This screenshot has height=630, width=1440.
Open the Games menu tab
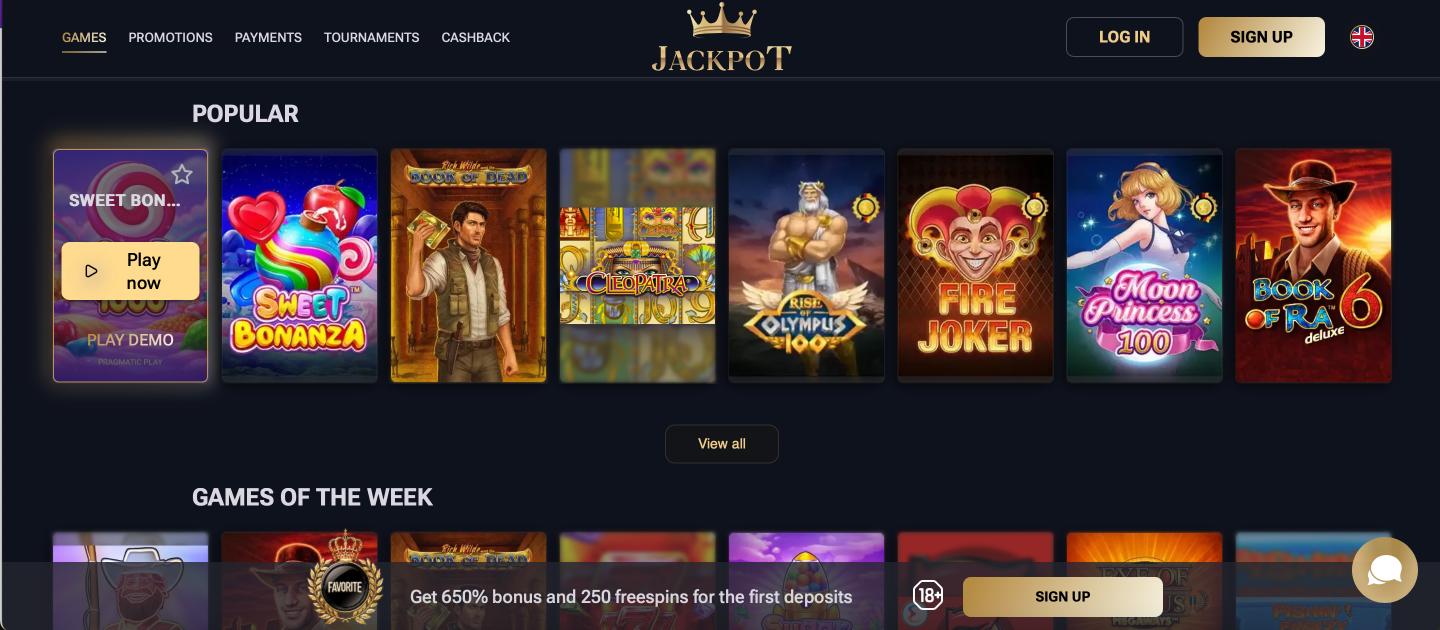click(x=84, y=37)
